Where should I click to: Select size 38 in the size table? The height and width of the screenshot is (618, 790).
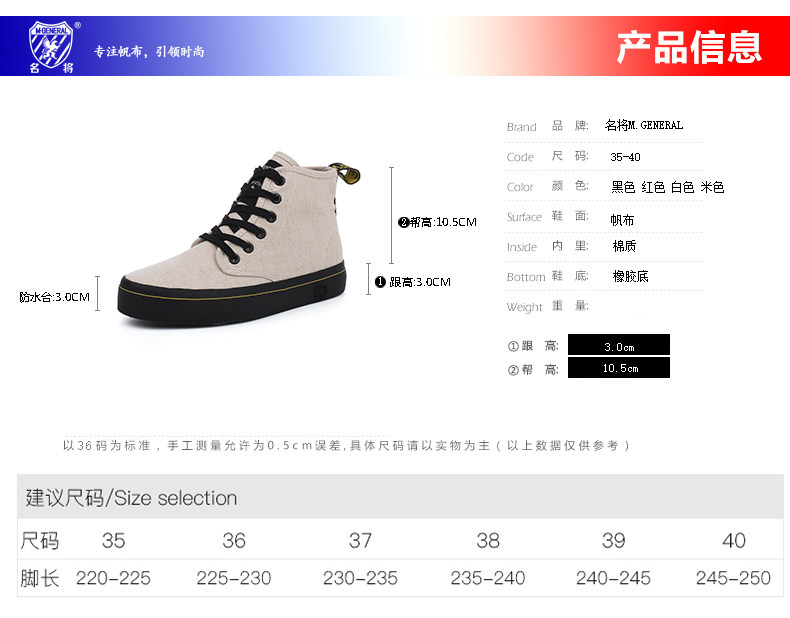(x=488, y=540)
